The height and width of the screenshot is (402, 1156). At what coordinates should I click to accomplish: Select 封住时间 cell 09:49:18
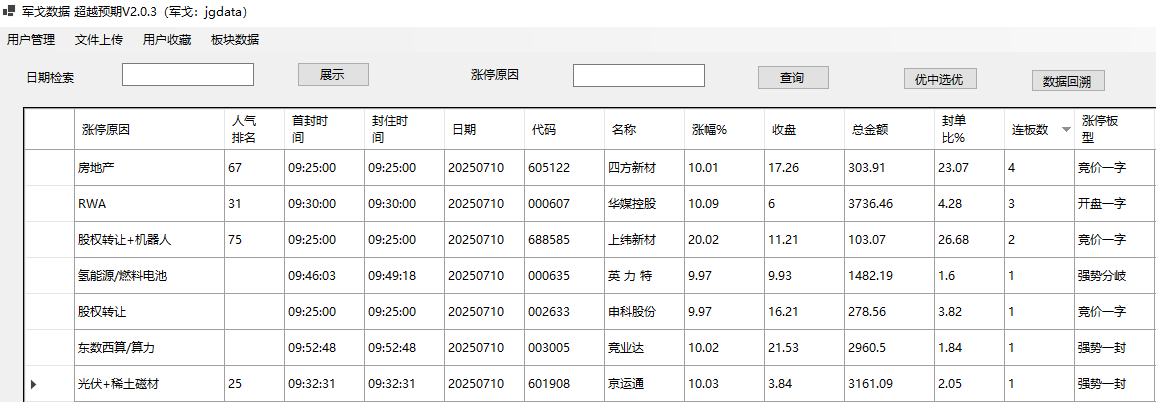pyautogui.click(x=404, y=276)
